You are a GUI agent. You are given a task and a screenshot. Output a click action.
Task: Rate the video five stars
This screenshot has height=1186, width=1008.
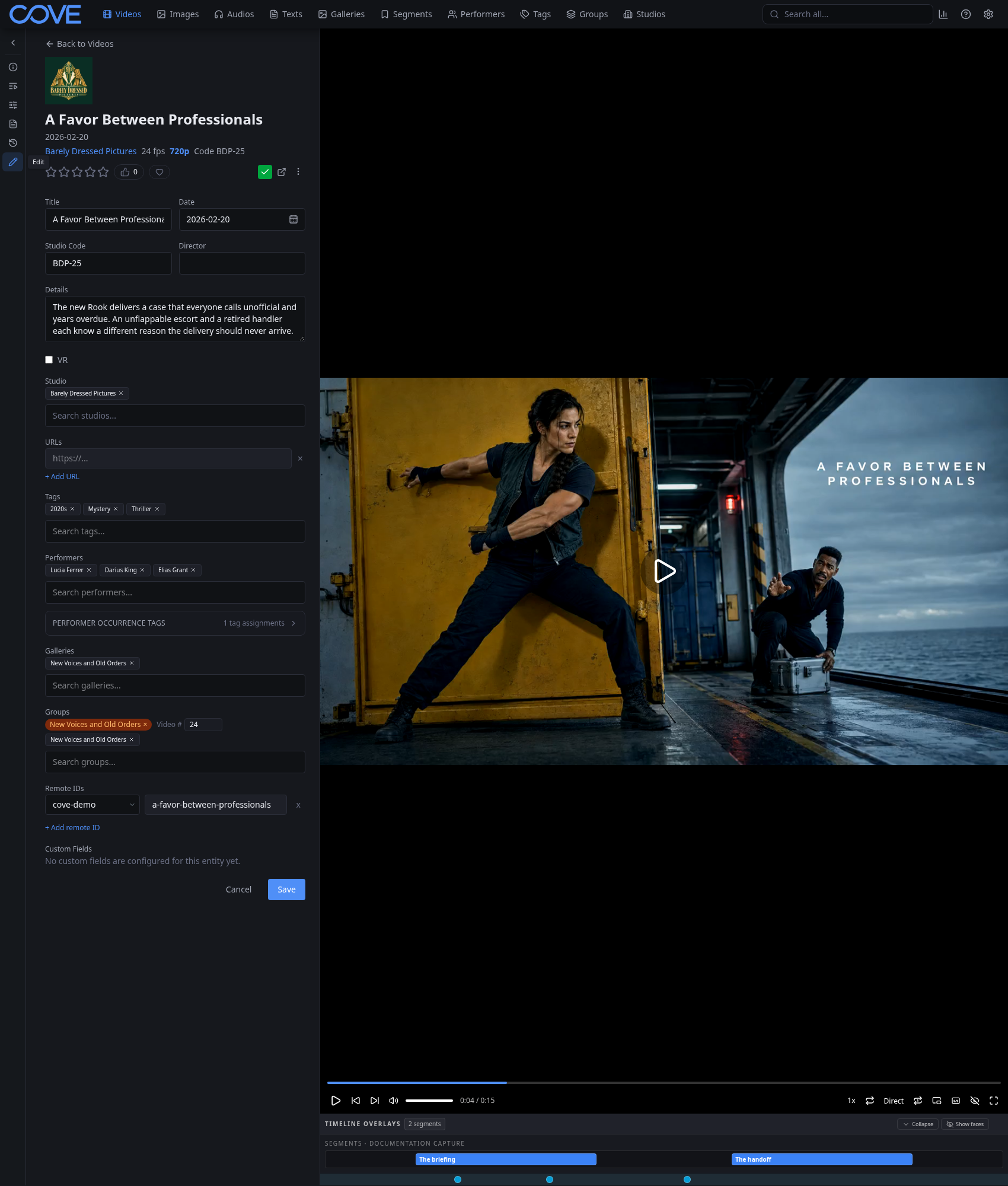pos(103,172)
